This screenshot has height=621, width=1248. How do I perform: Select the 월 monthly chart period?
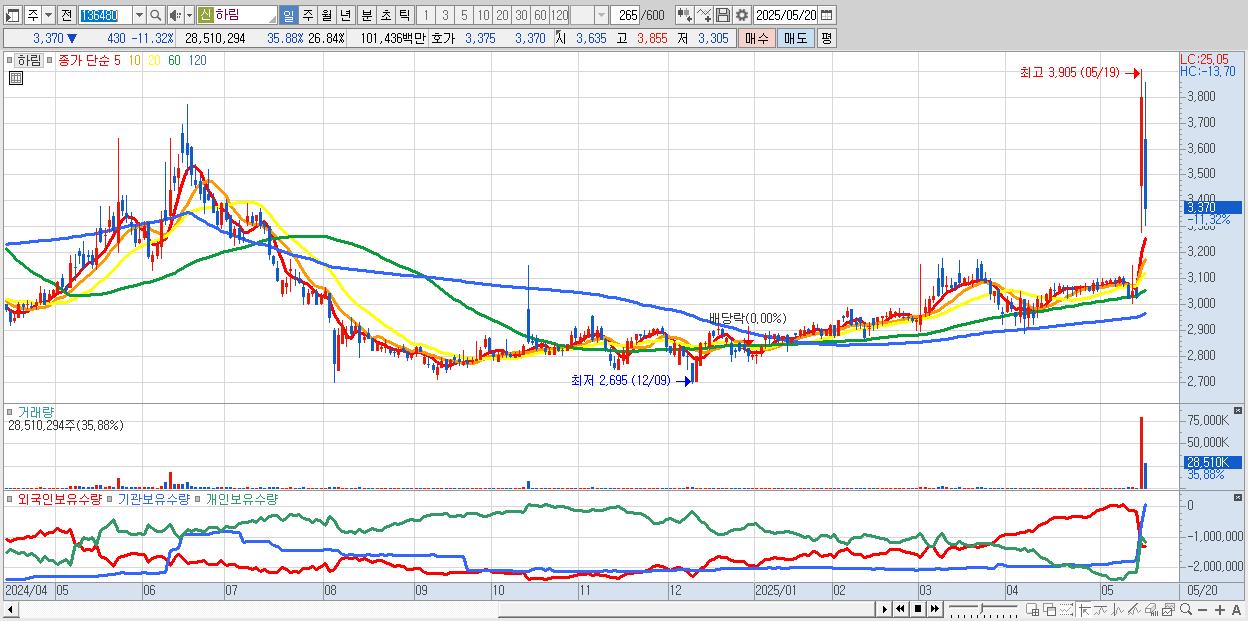[326, 15]
